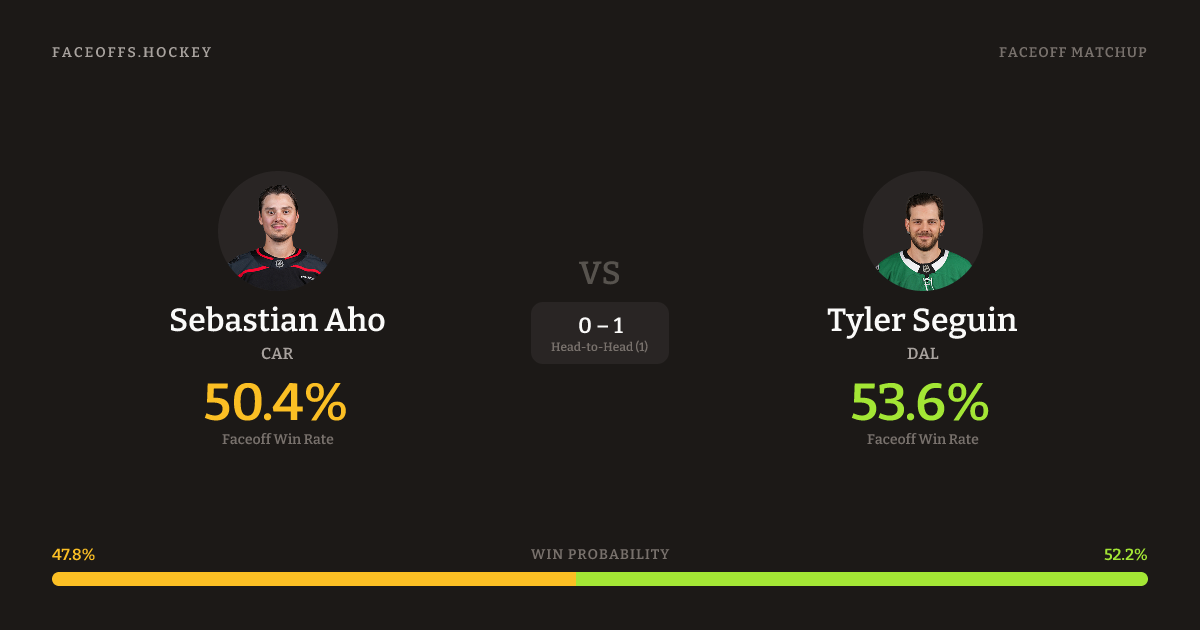Click the WIN PROBABILITY label

click(x=600, y=554)
